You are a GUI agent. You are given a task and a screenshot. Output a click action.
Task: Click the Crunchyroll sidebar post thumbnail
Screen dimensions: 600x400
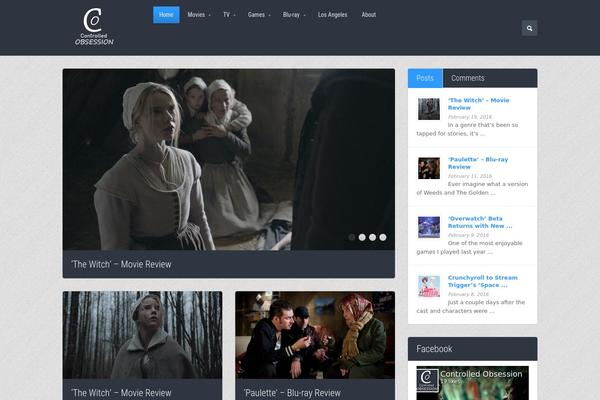point(429,286)
